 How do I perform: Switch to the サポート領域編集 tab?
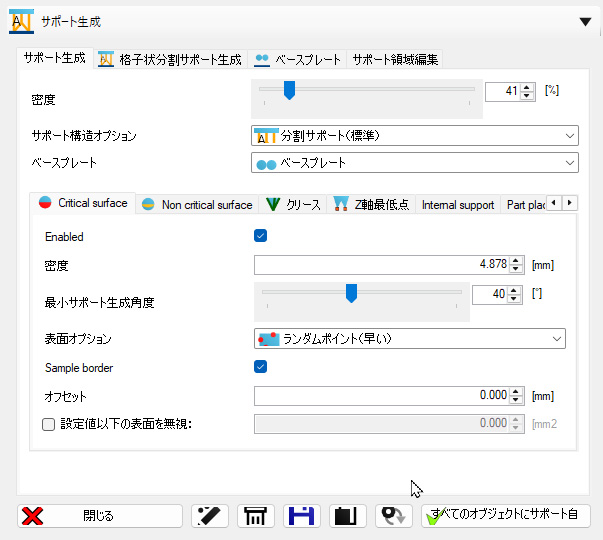pyautogui.click(x=395, y=60)
